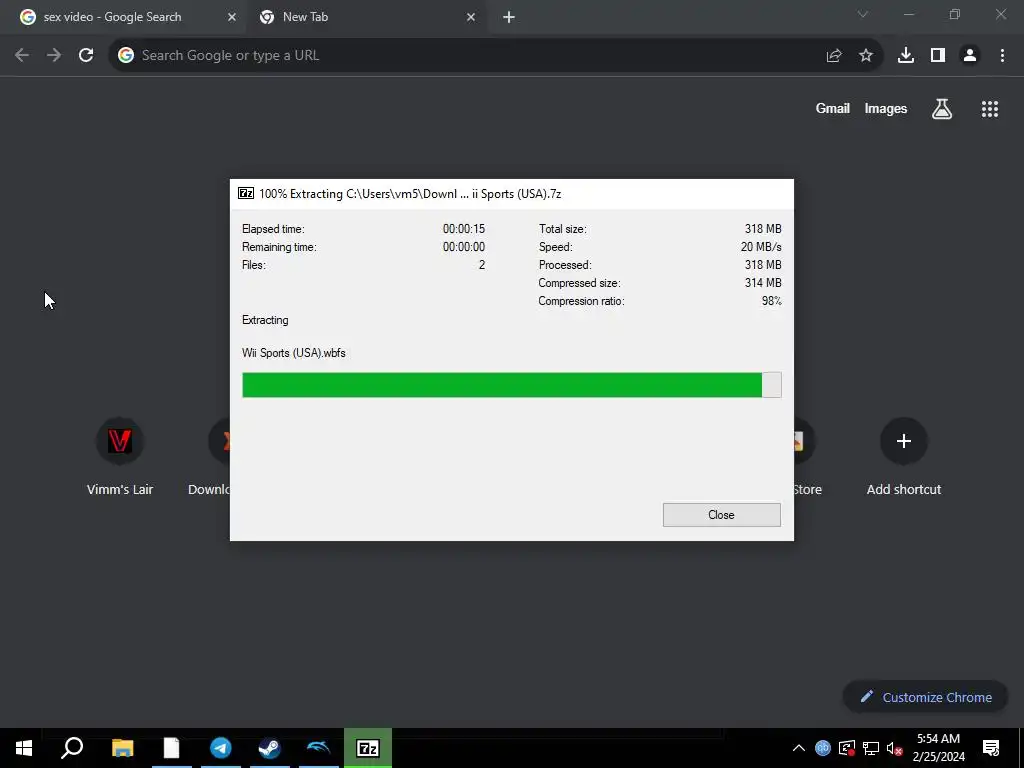The height and width of the screenshot is (768, 1024).
Task: Open Chrome downloads panel
Action: click(x=906, y=56)
